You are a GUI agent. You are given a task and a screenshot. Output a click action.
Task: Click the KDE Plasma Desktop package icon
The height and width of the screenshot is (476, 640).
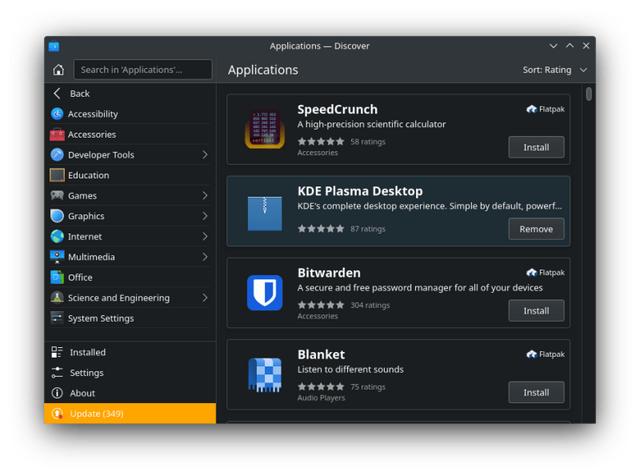click(x=265, y=214)
